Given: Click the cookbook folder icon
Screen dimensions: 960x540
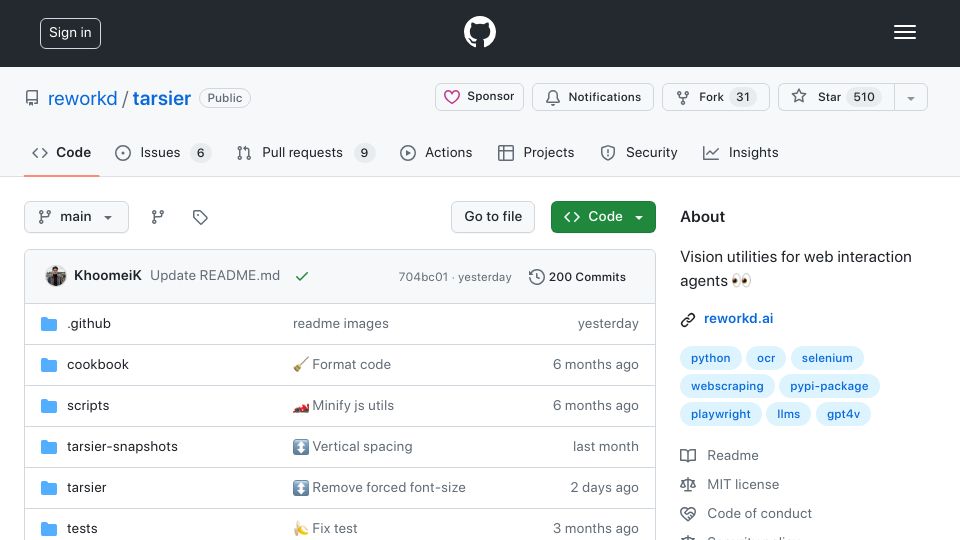Looking at the screenshot, I should (x=49, y=365).
